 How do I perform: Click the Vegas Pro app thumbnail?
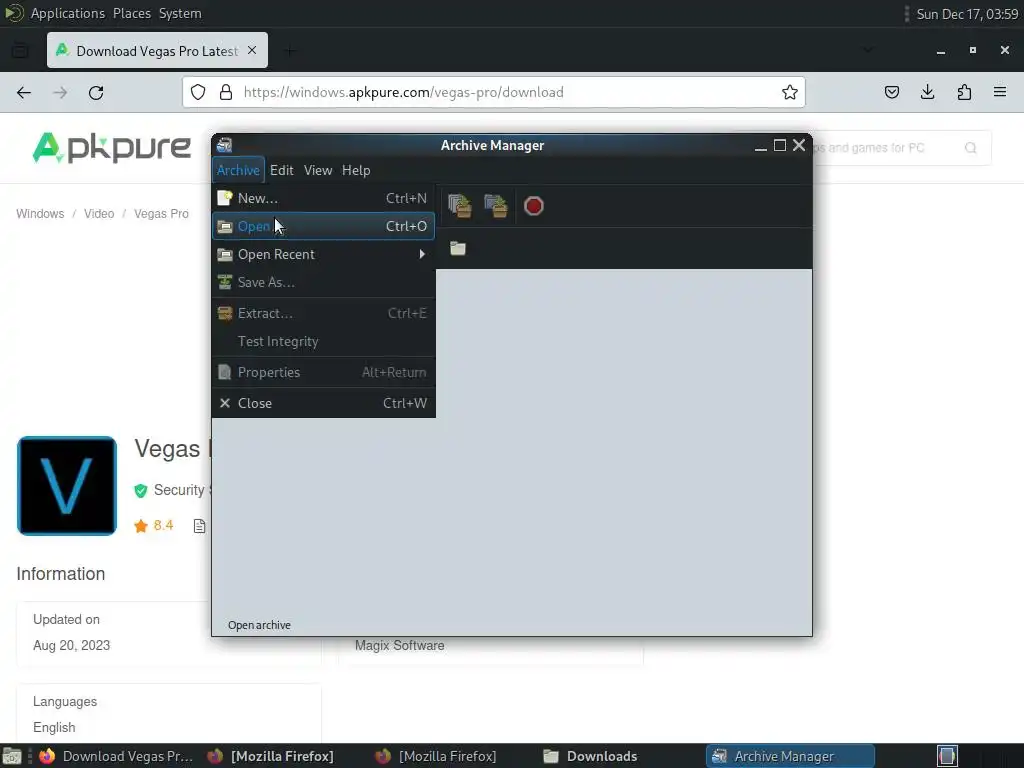67,486
